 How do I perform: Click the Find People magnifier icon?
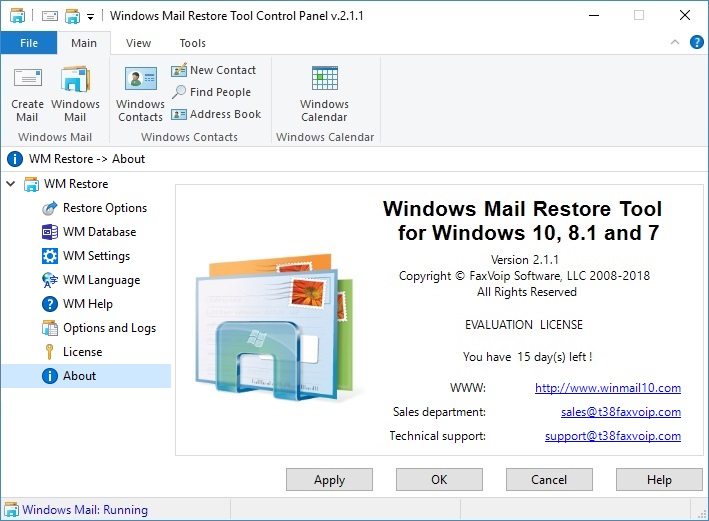pyautogui.click(x=179, y=92)
